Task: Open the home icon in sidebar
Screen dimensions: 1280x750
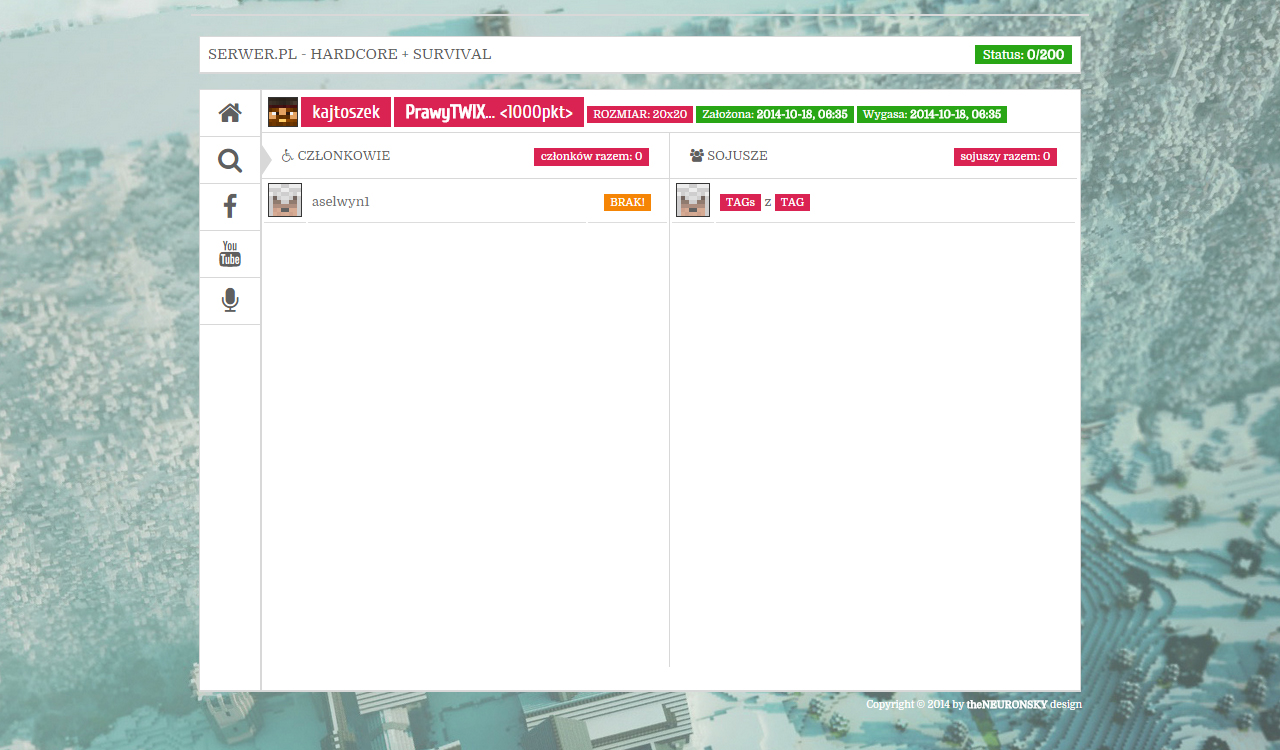Action: (x=230, y=113)
